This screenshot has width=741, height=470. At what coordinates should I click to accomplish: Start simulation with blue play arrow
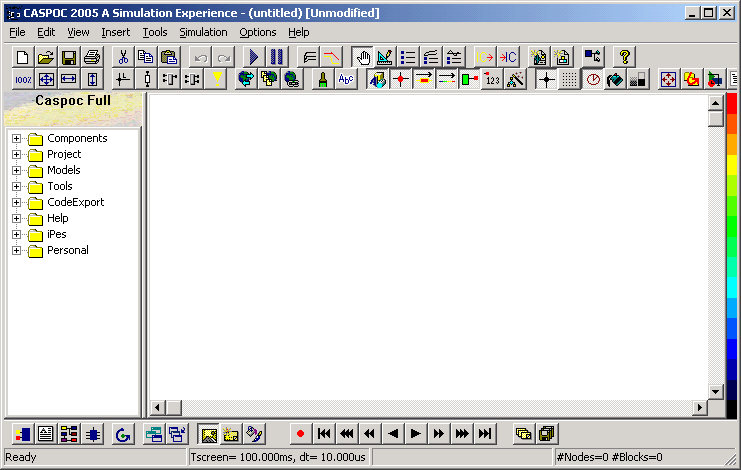(x=254, y=57)
